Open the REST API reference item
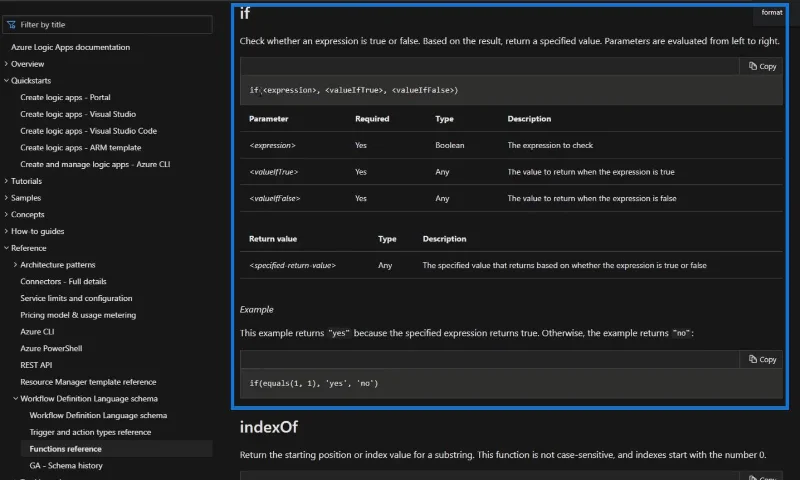 coord(36,365)
